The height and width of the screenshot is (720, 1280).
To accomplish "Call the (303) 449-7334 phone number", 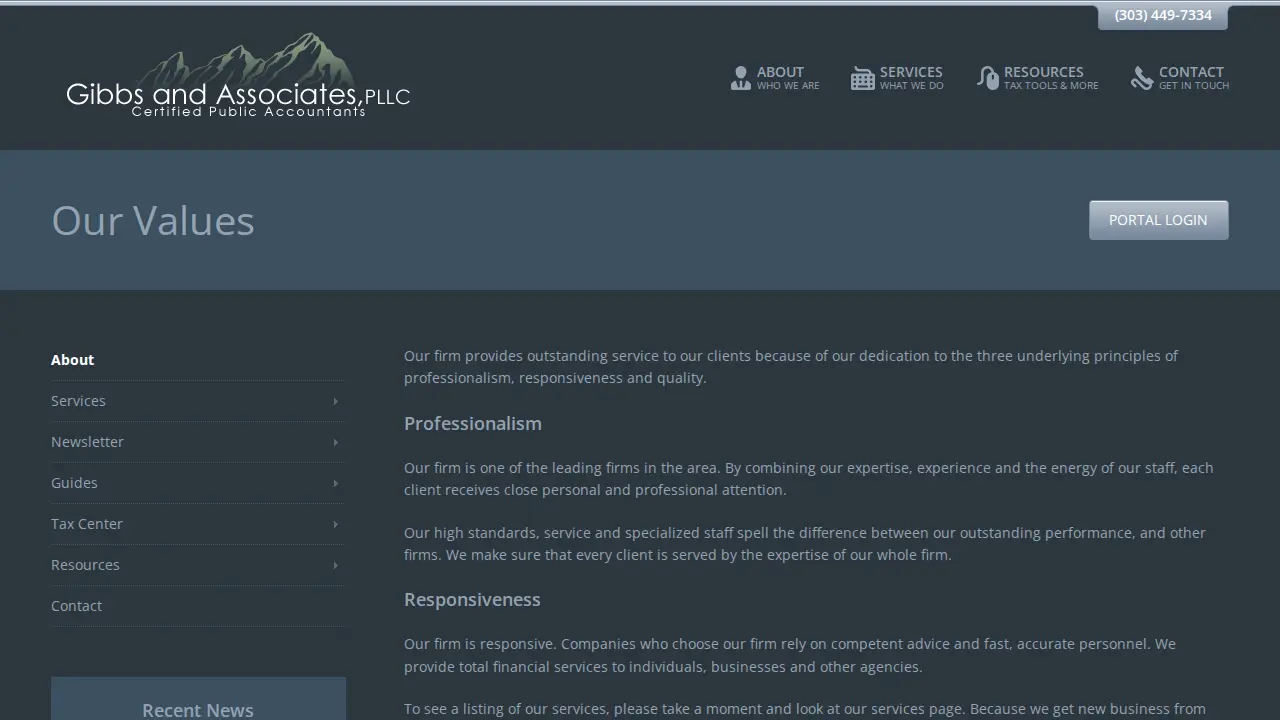I will click(1163, 15).
